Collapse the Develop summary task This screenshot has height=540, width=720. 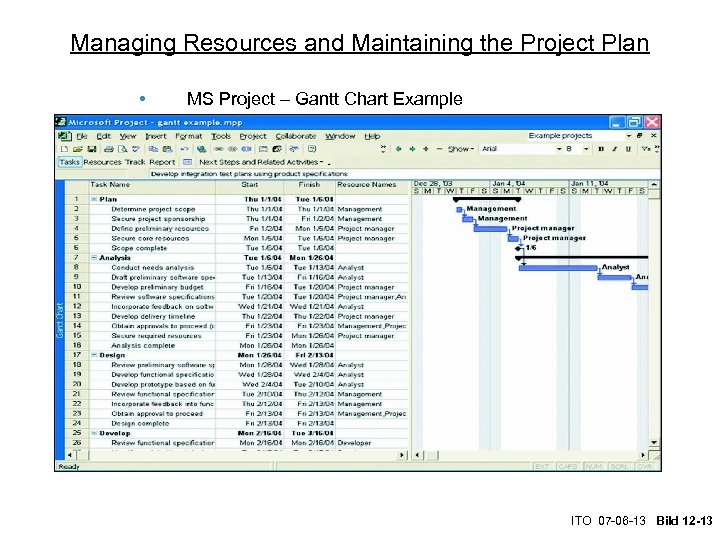(x=94, y=433)
